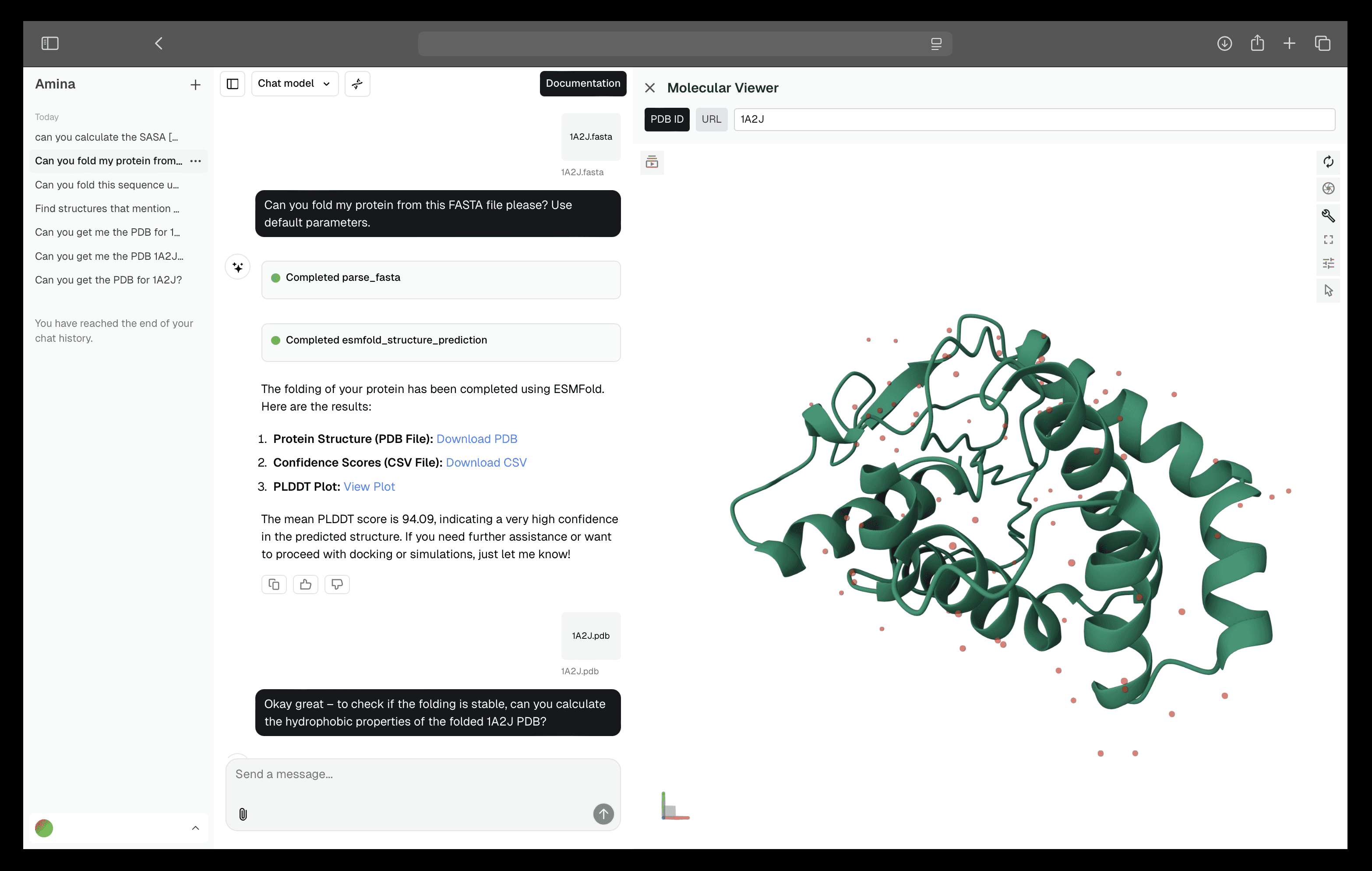Open the conversation about calculating SASA
1372x871 pixels.
(107, 137)
